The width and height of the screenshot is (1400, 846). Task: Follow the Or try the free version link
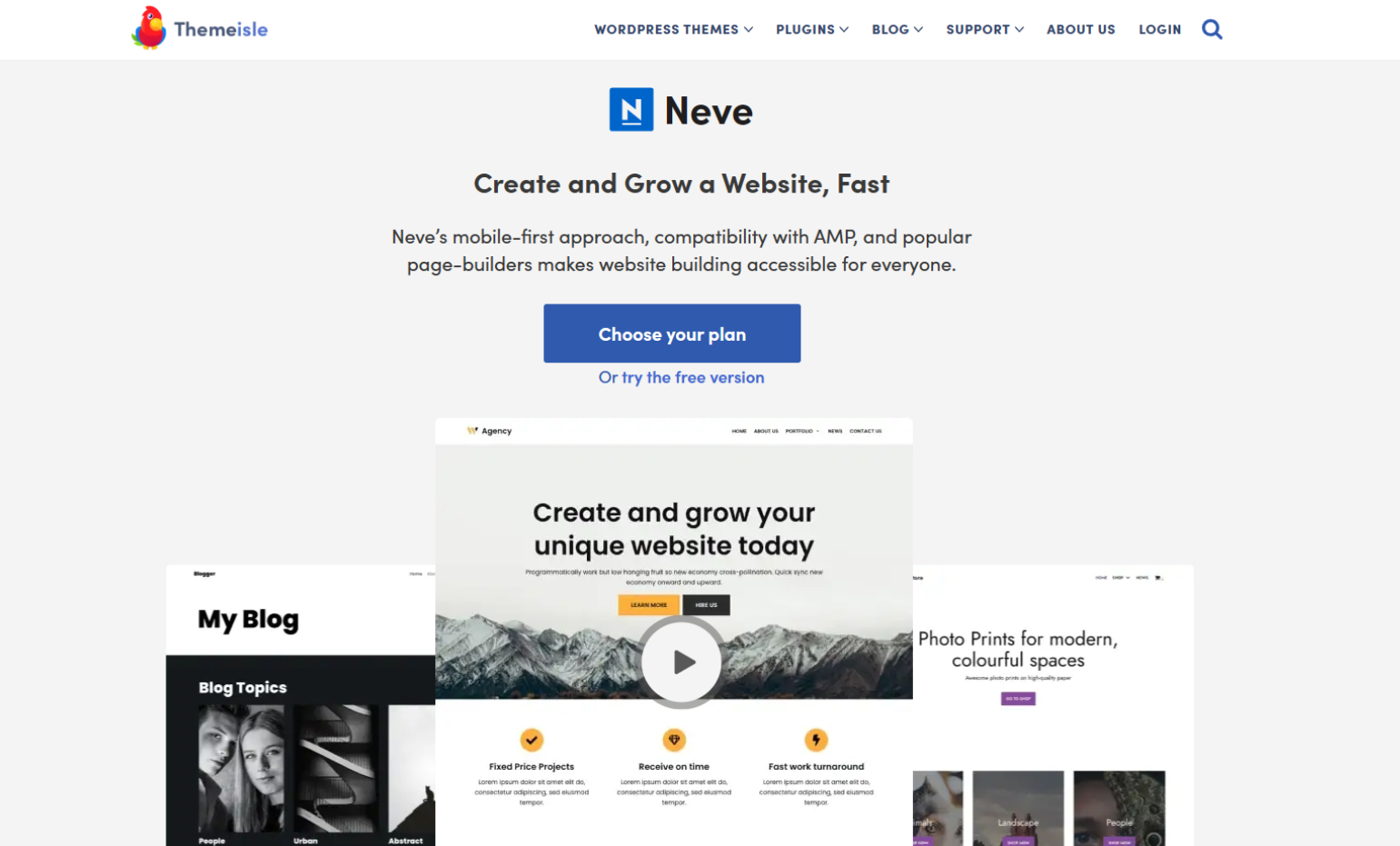[x=681, y=377]
